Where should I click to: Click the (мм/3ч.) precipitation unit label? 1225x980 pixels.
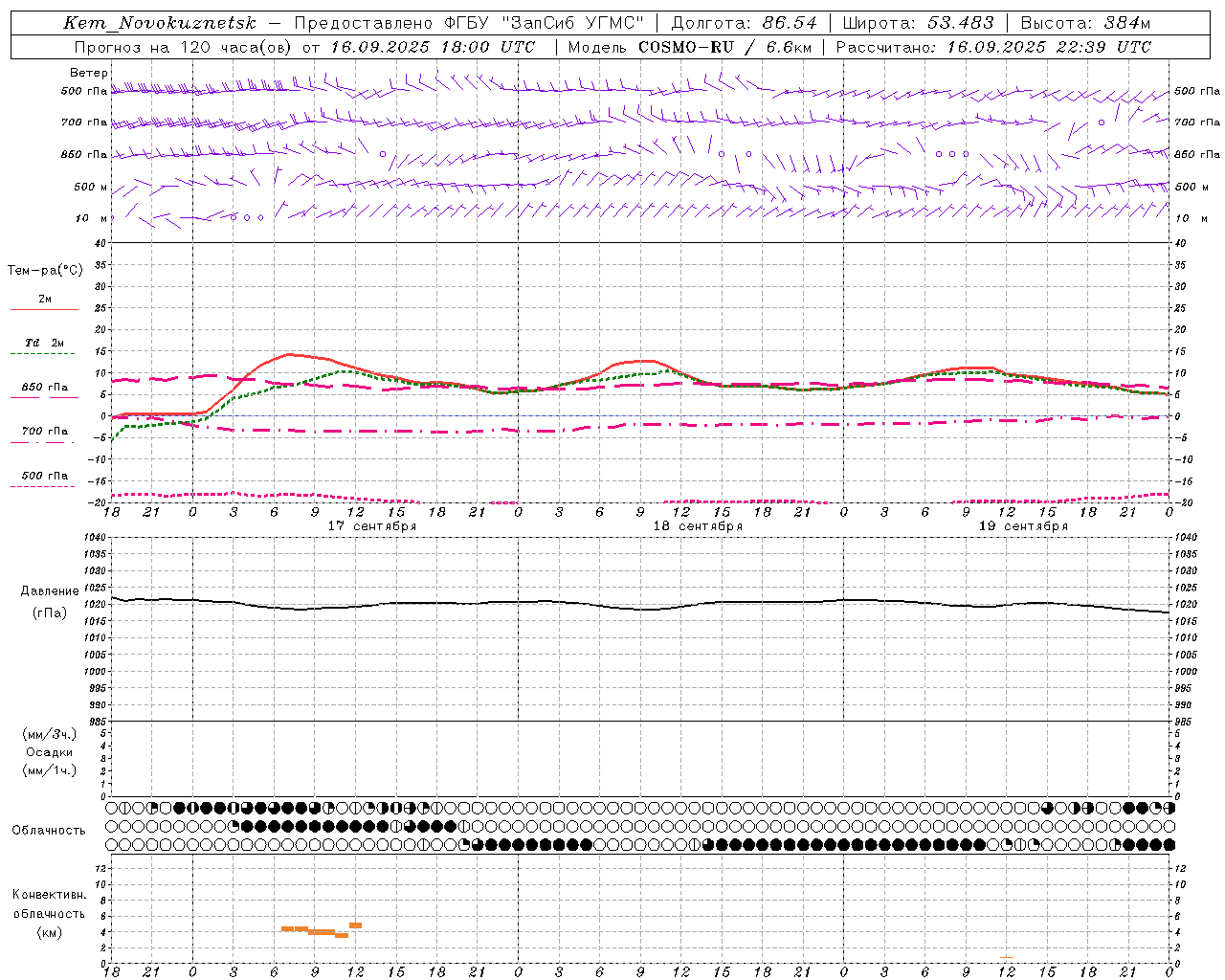tap(50, 734)
